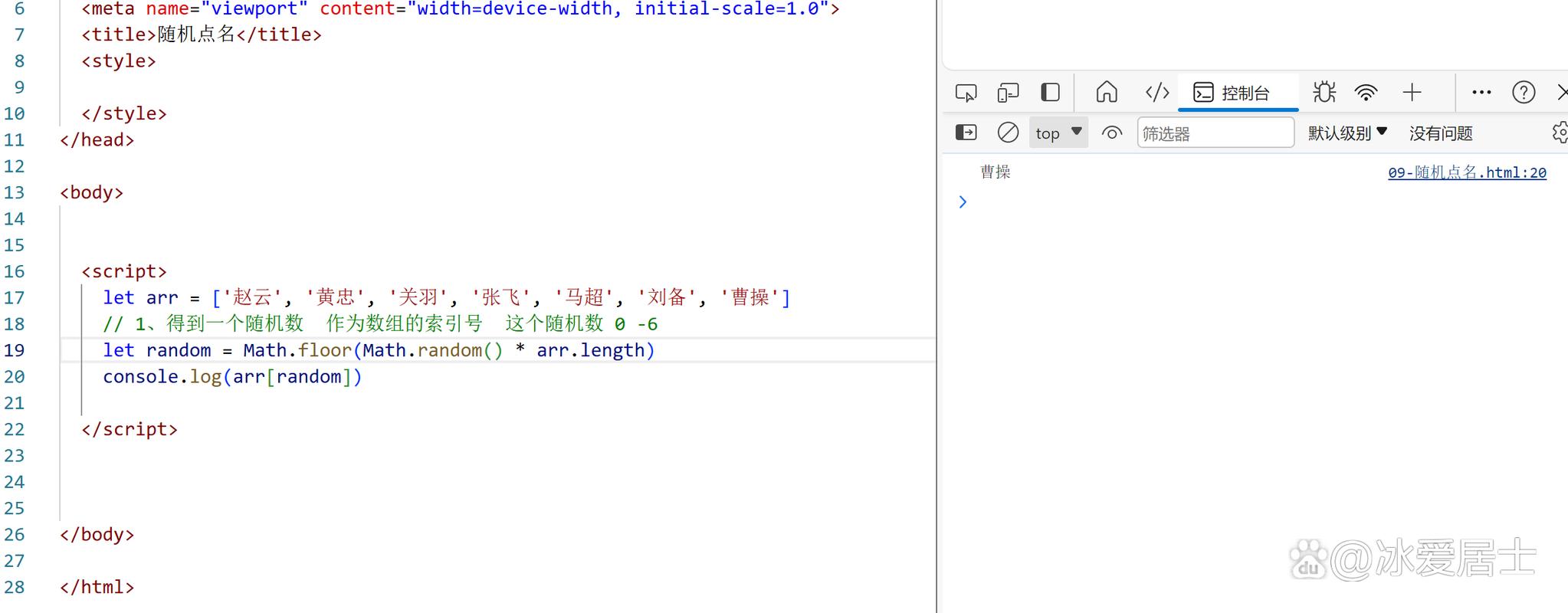Toggle device emulation icon in DevTools
1568x613 pixels.
1008,93
